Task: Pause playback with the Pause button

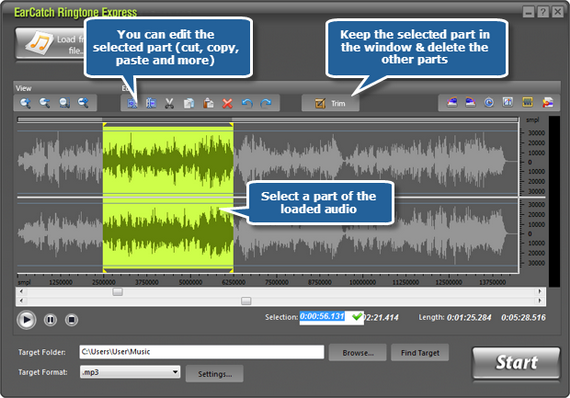Action: (x=50, y=320)
